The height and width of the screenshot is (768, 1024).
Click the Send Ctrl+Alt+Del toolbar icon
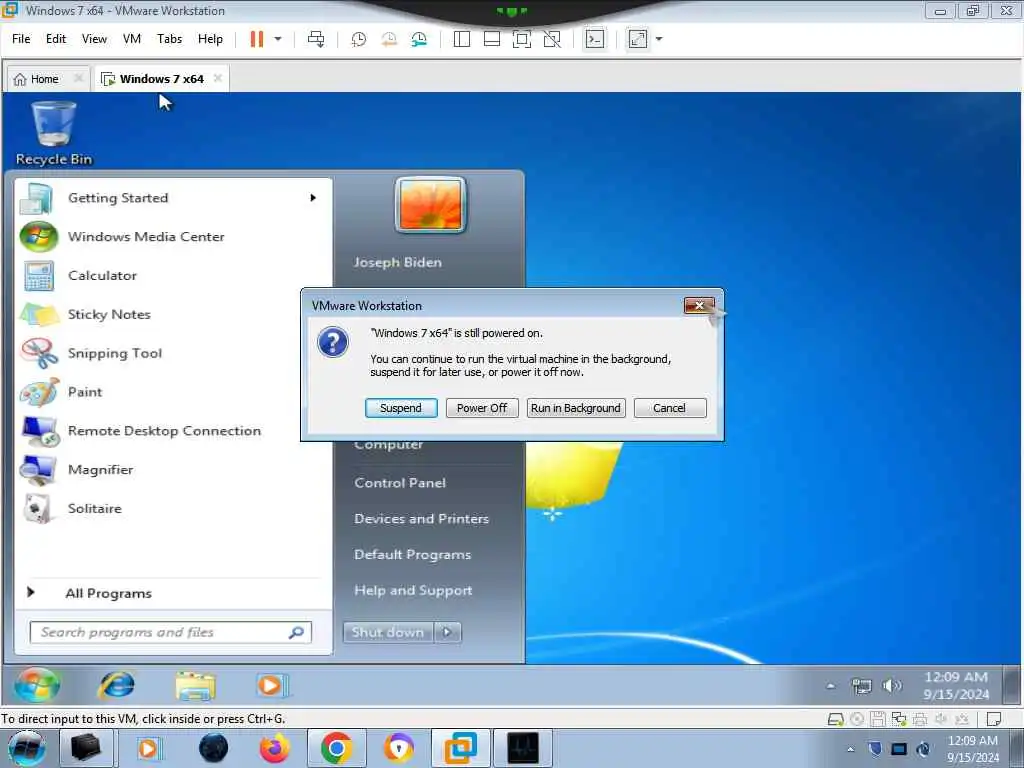point(316,39)
